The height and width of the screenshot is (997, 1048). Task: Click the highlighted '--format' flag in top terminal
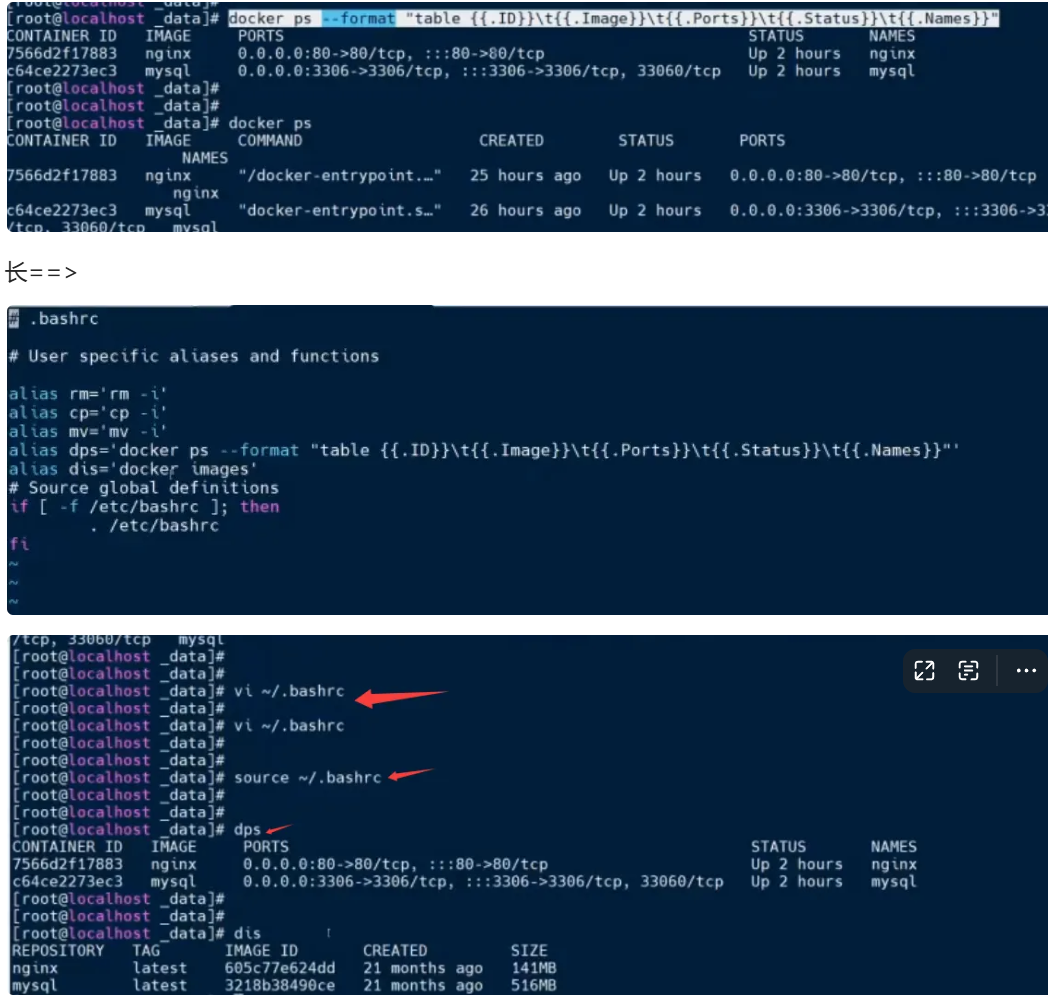coord(359,19)
